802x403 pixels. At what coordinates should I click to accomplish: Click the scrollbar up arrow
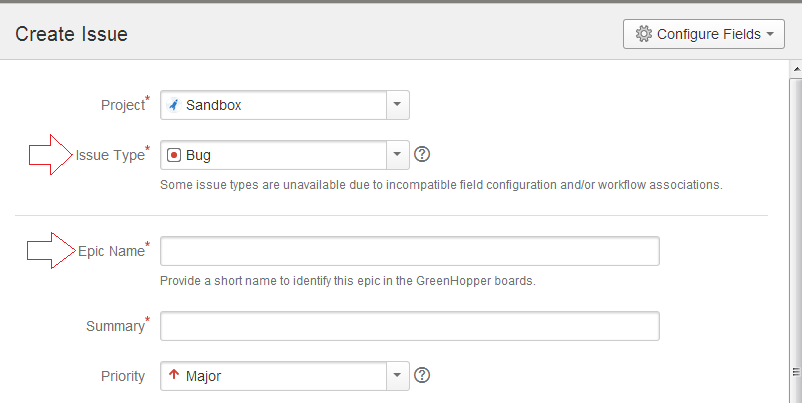[796, 69]
